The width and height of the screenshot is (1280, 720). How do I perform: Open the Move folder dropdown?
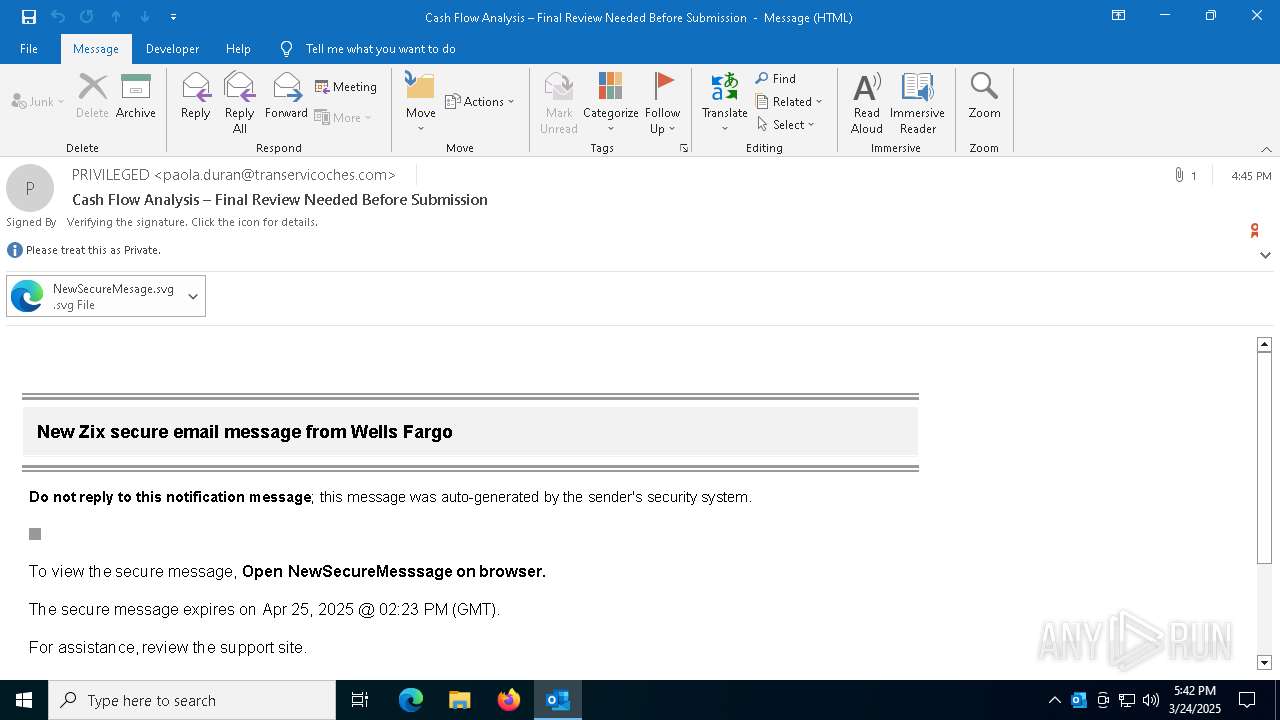[x=420, y=103]
